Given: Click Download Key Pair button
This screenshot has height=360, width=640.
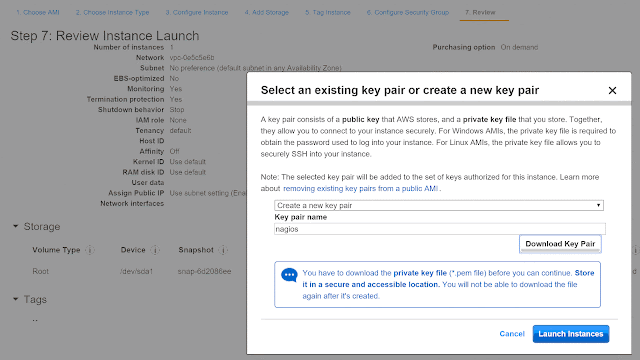Looking at the screenshot, I should click(x=560, y=244).
